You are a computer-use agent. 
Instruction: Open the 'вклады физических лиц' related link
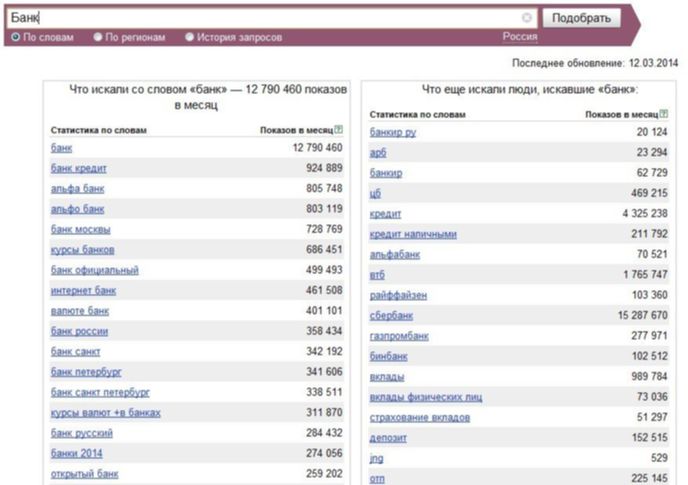coord(426,397)
